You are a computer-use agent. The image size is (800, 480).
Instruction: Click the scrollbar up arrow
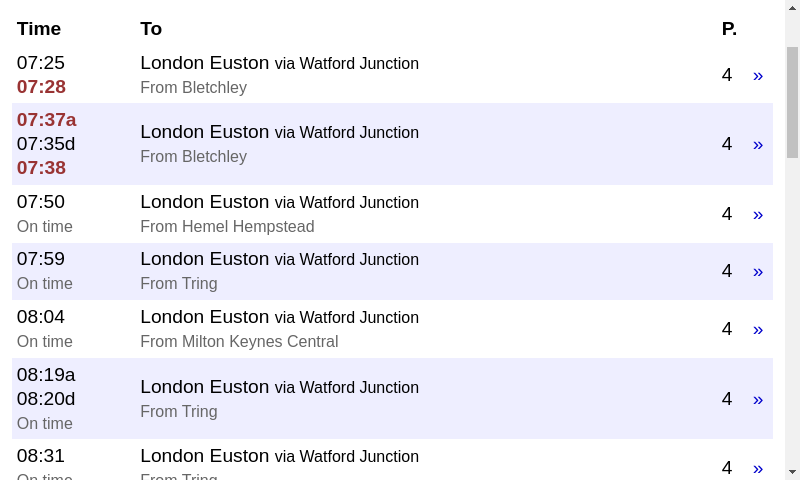click(792, 7)
